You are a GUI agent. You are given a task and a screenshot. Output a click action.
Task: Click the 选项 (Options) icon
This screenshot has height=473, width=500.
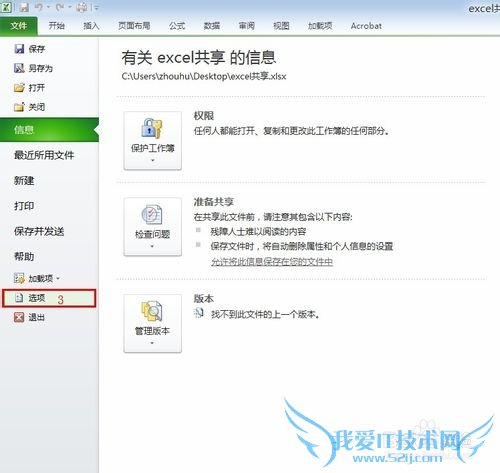point(19,298)
